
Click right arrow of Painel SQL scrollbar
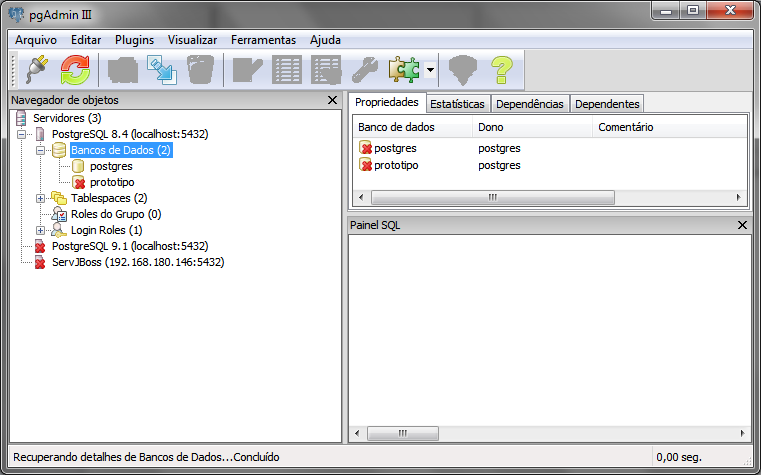(x=743, y=433)
